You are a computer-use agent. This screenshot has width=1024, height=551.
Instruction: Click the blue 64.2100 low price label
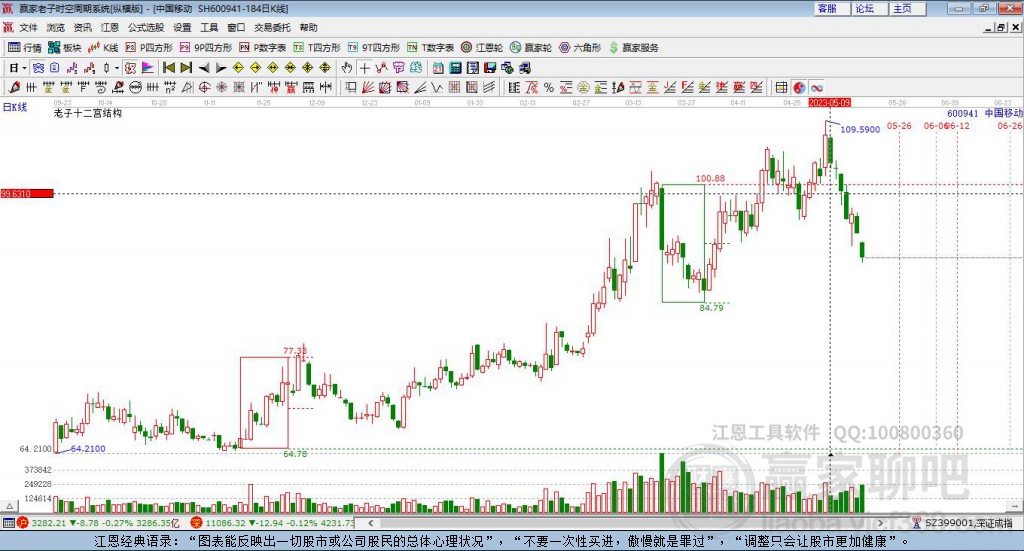(x=88, y=449)
